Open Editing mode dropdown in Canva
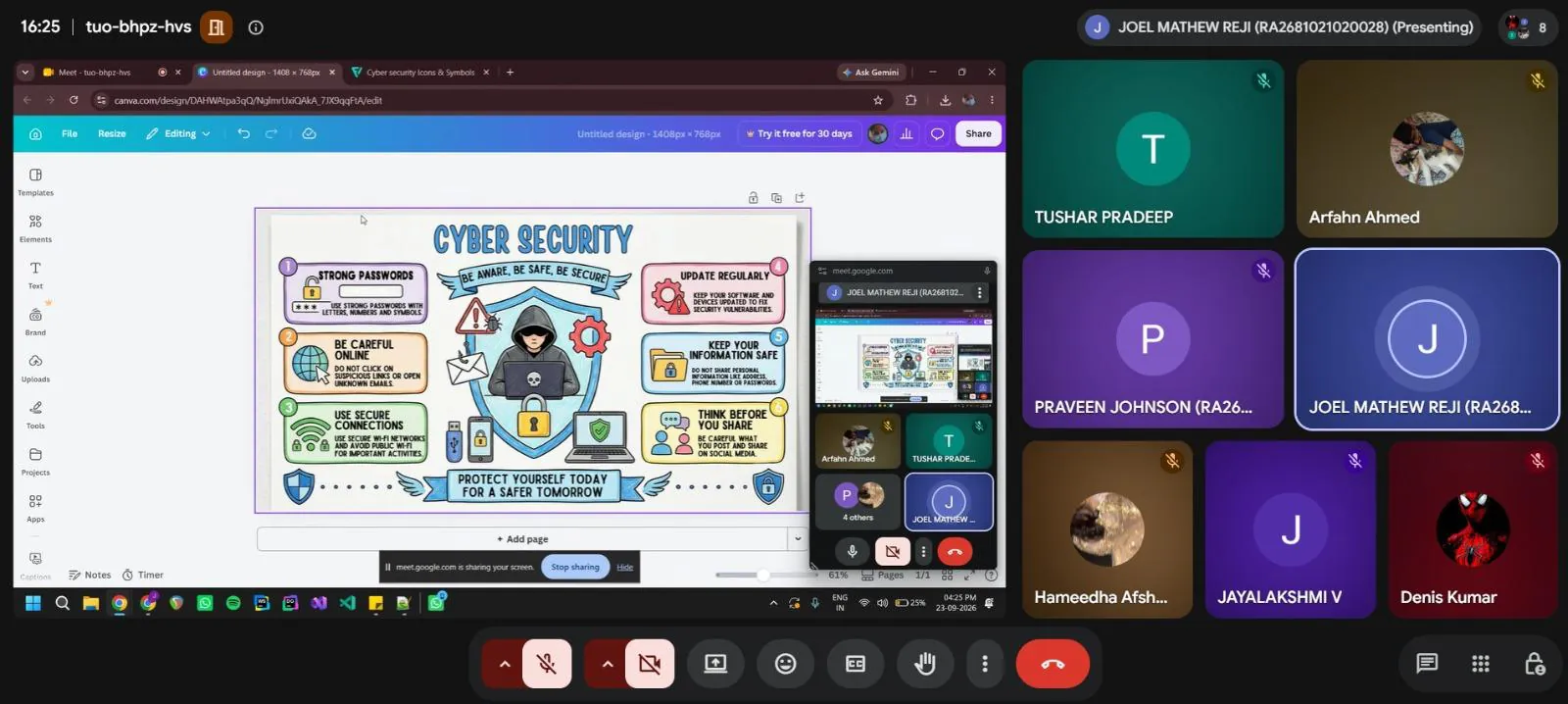This screenshot has height=704, width=1568. coord(178,133)
